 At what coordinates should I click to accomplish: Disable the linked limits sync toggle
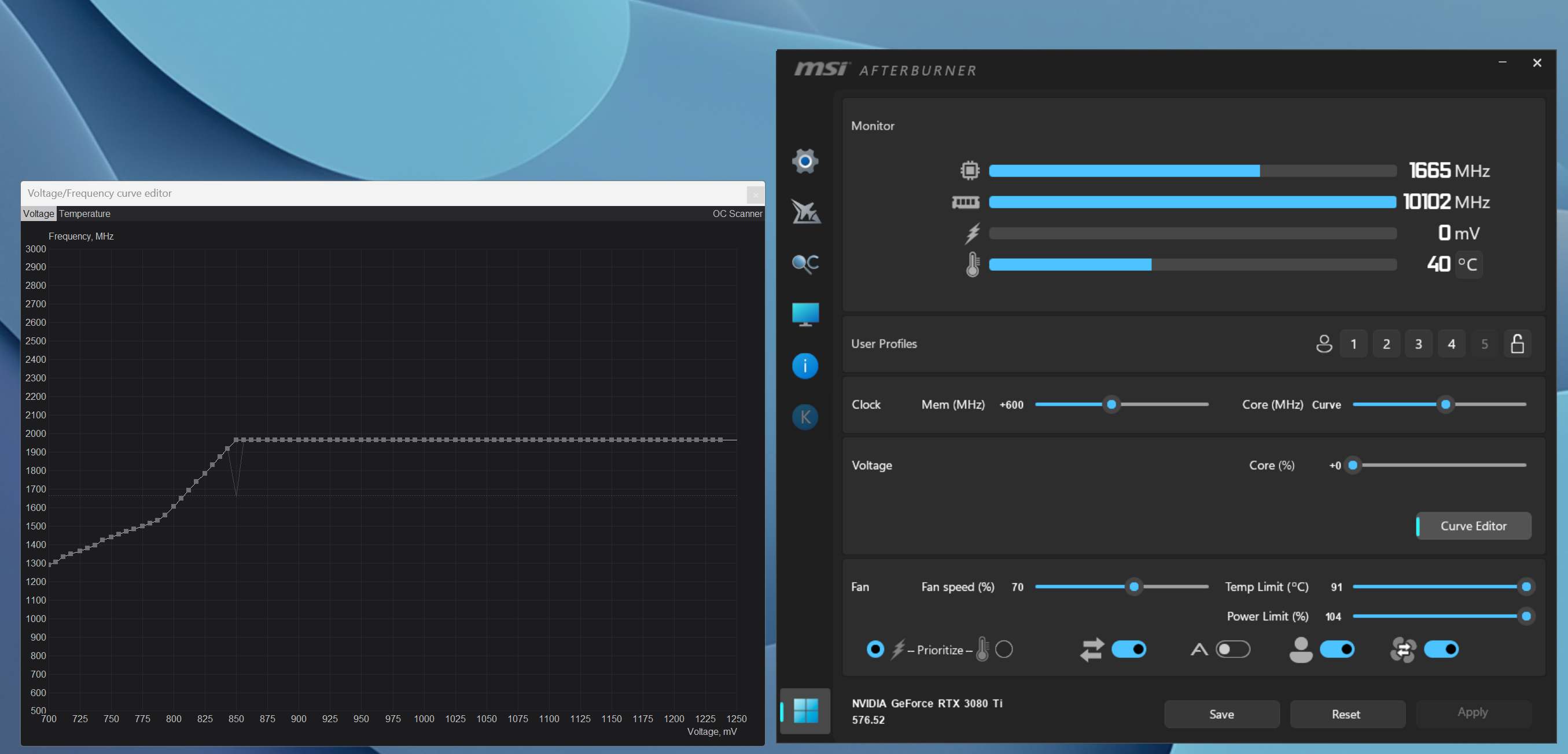1128,649
